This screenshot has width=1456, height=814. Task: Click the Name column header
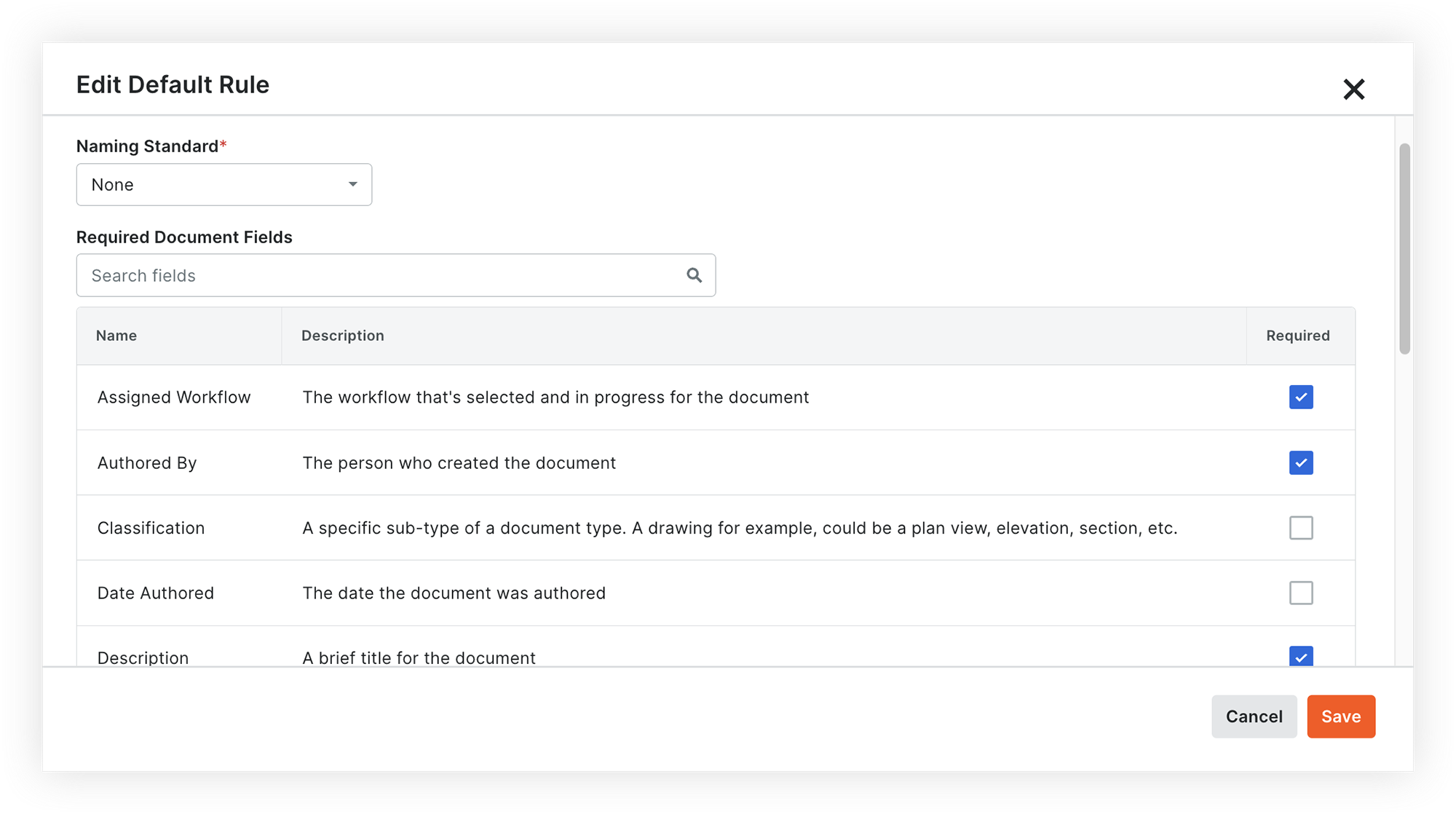point(116,336)
